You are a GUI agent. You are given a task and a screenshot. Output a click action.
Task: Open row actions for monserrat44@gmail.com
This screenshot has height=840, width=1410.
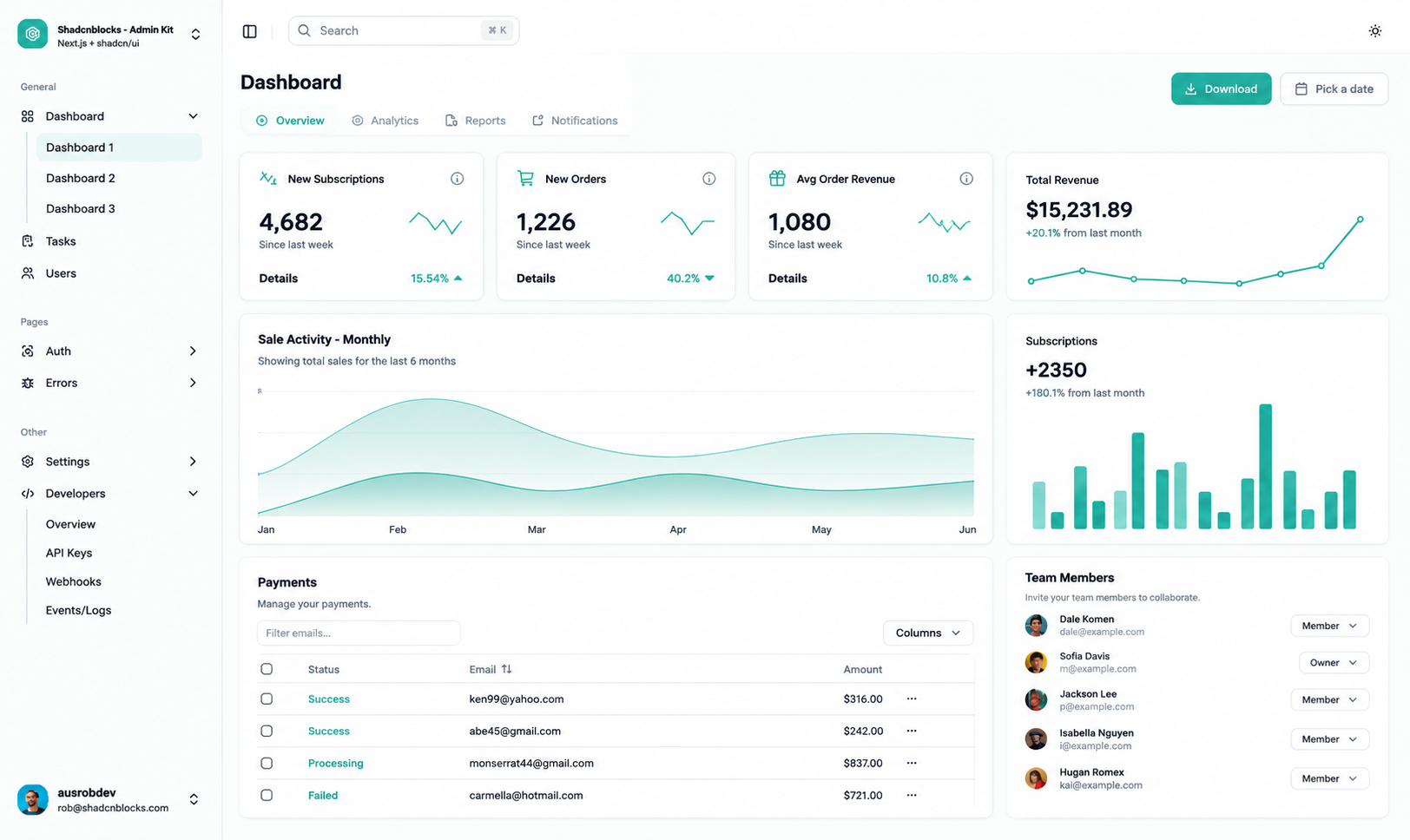click(912, 763)
